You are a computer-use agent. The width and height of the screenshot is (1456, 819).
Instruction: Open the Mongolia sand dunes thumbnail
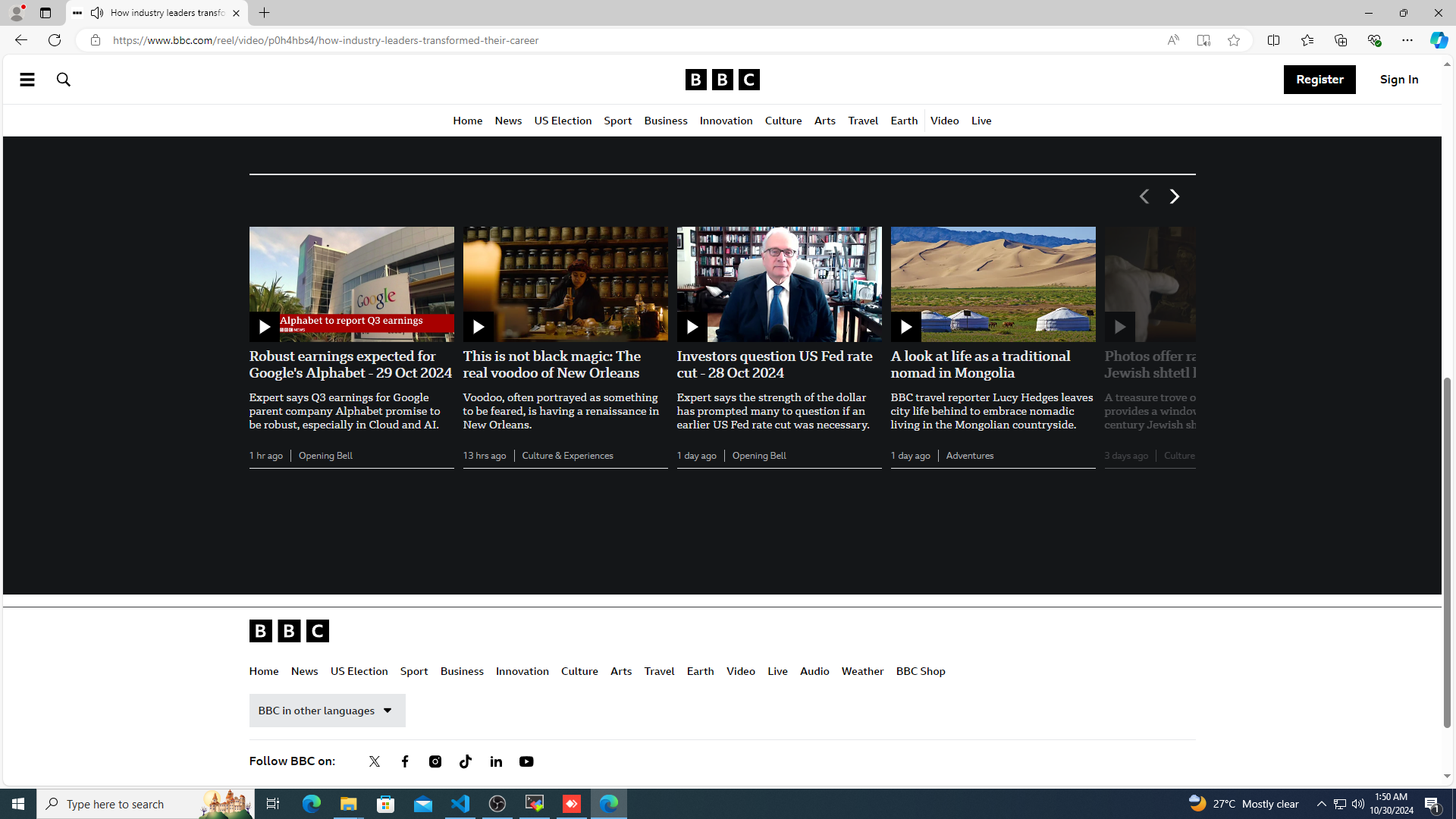click(993, 284)
